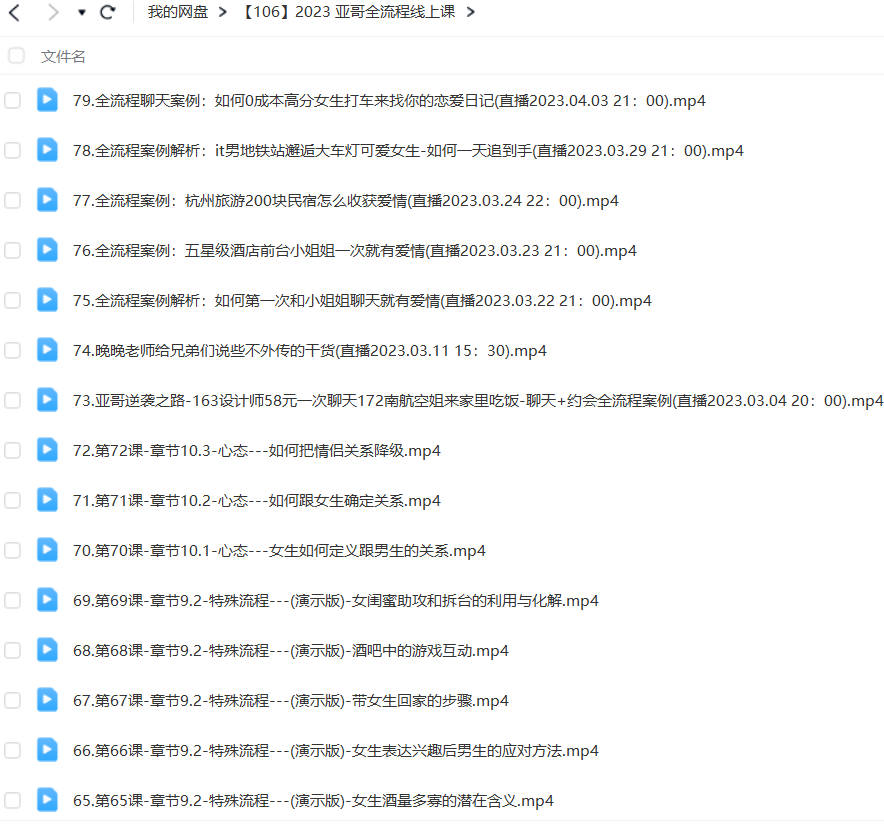884x837 pixels.
Task: Go forward with the right arrow button
Action: 53,12
